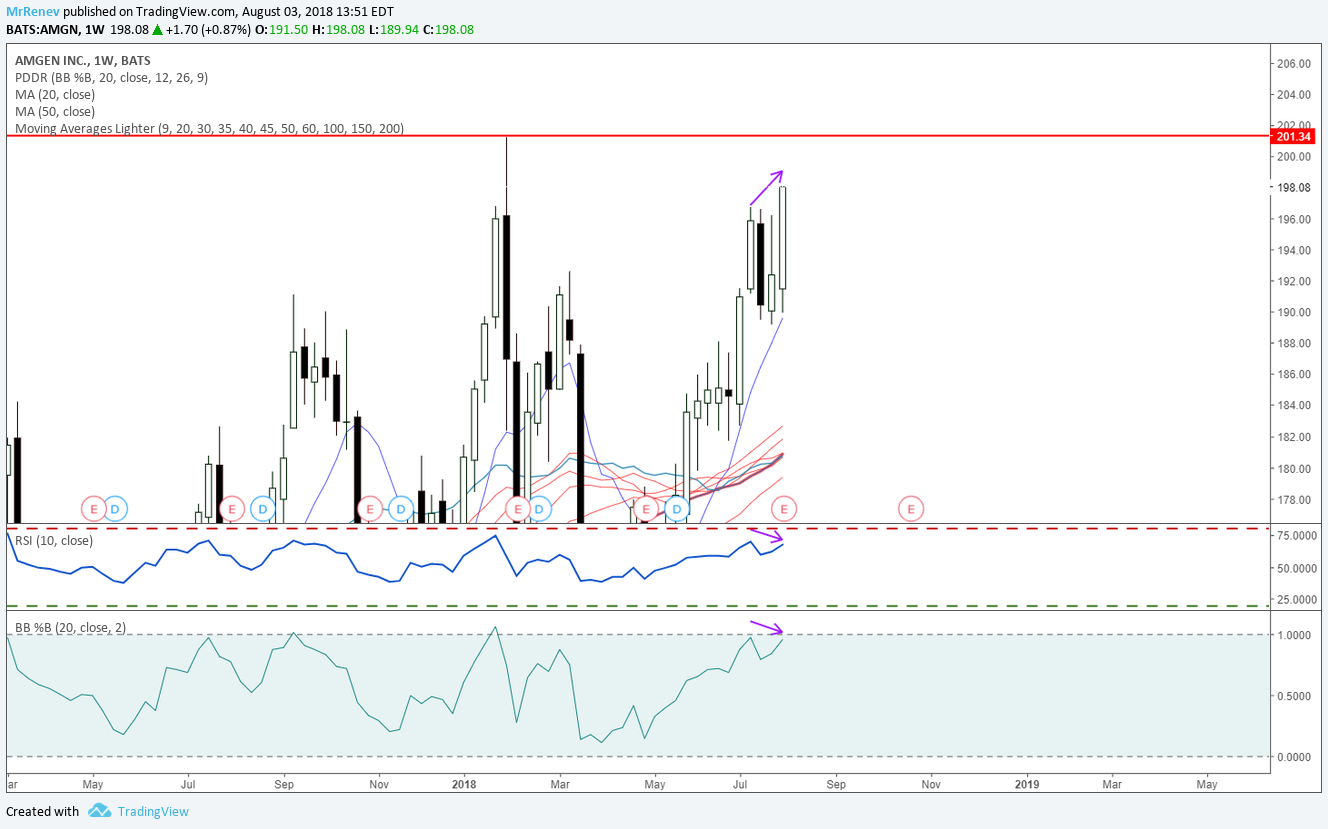The height and width of the screenshot is (829, 1328).
Task: Select the leftmost dividend D marker
Action: click(115, 509)
